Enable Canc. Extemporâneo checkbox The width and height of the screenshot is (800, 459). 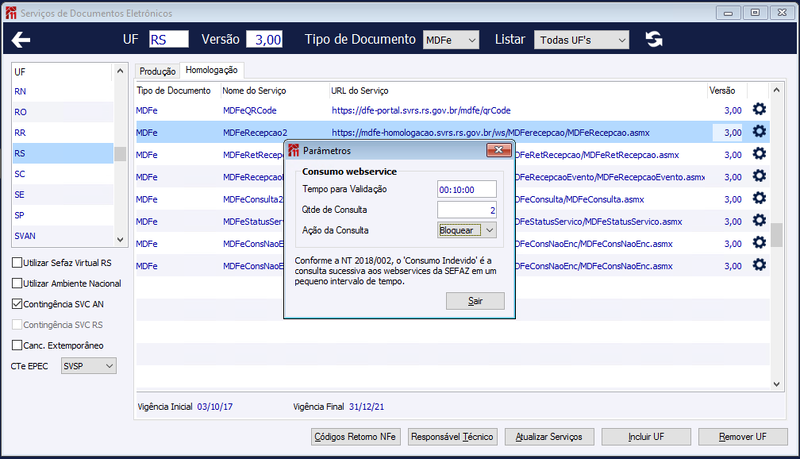tap(17, 345)
